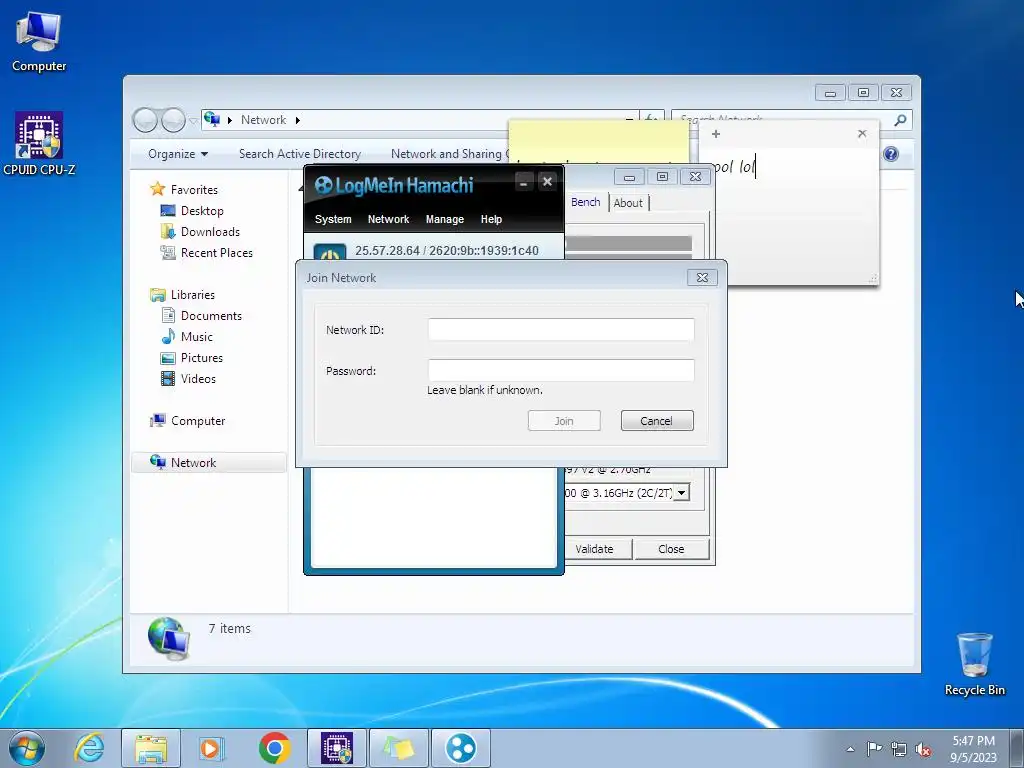Image resolution: width=1024 pixels, height=768 pixels.
Task: Switch to Sticky Notes taskbar button
Action: click(398, 748)
